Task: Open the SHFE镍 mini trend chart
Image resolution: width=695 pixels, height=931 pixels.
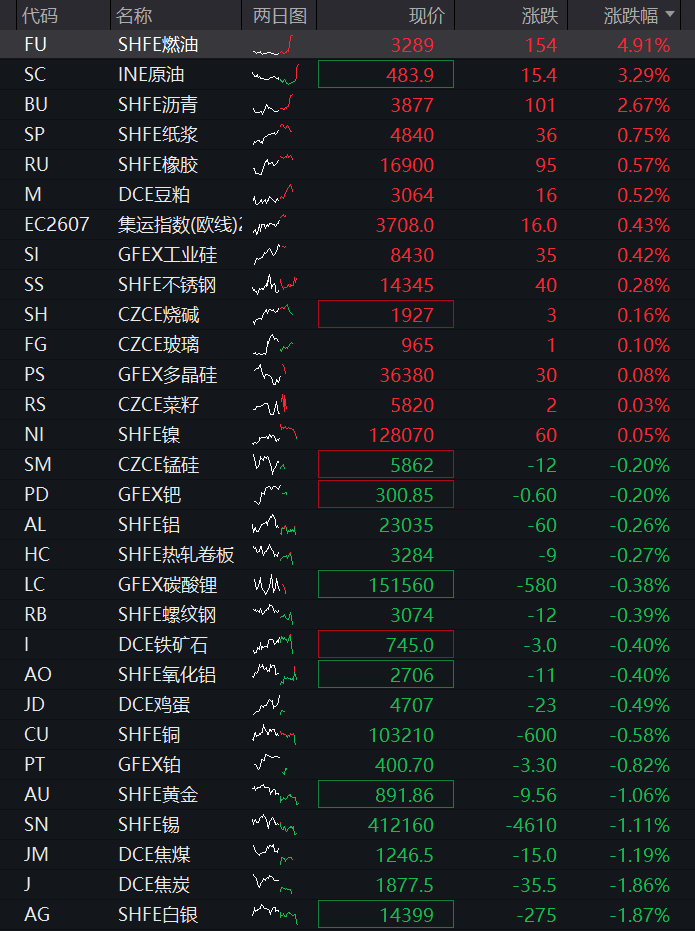Action: pos(275,435)
